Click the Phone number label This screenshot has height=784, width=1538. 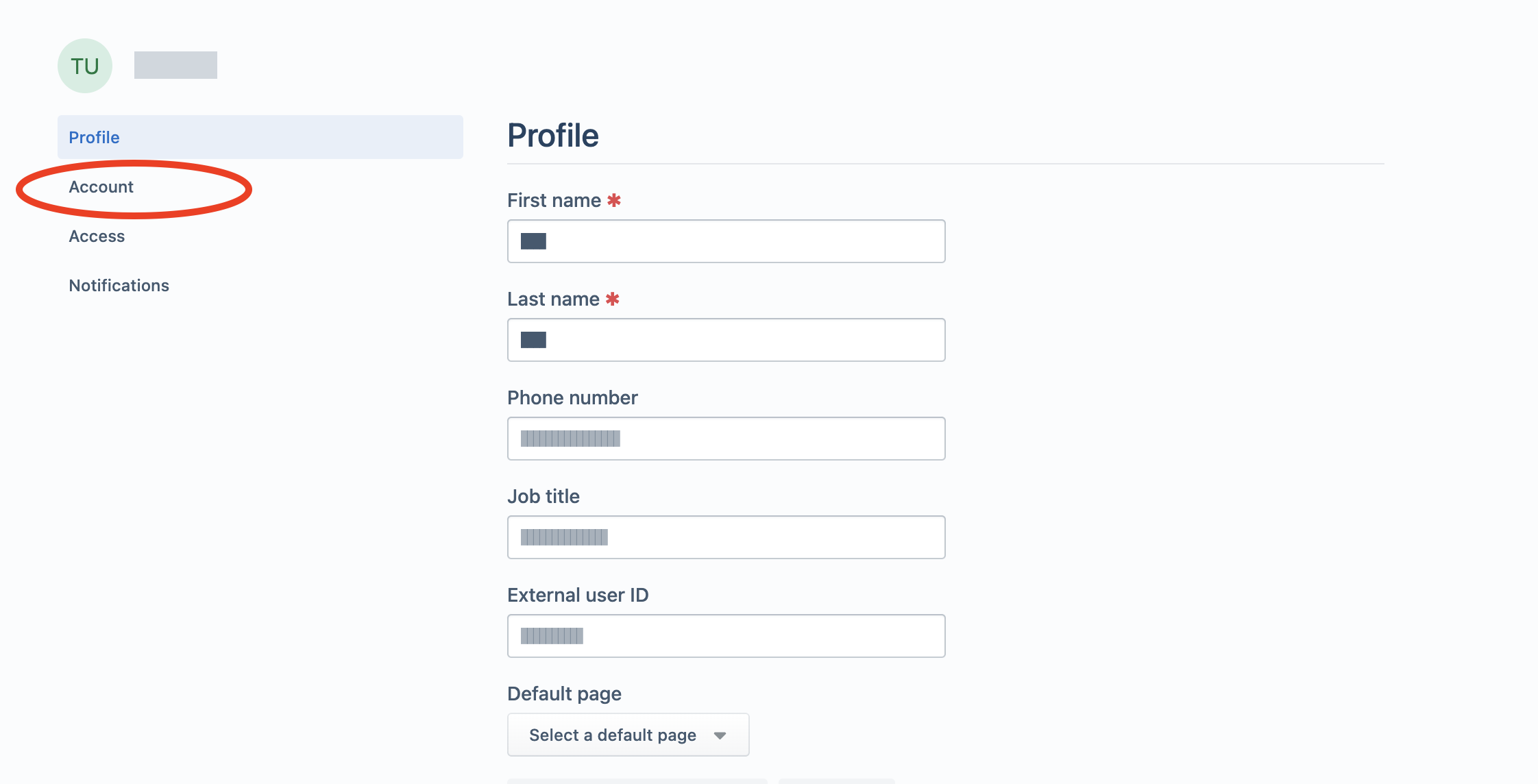pos(572,397)
